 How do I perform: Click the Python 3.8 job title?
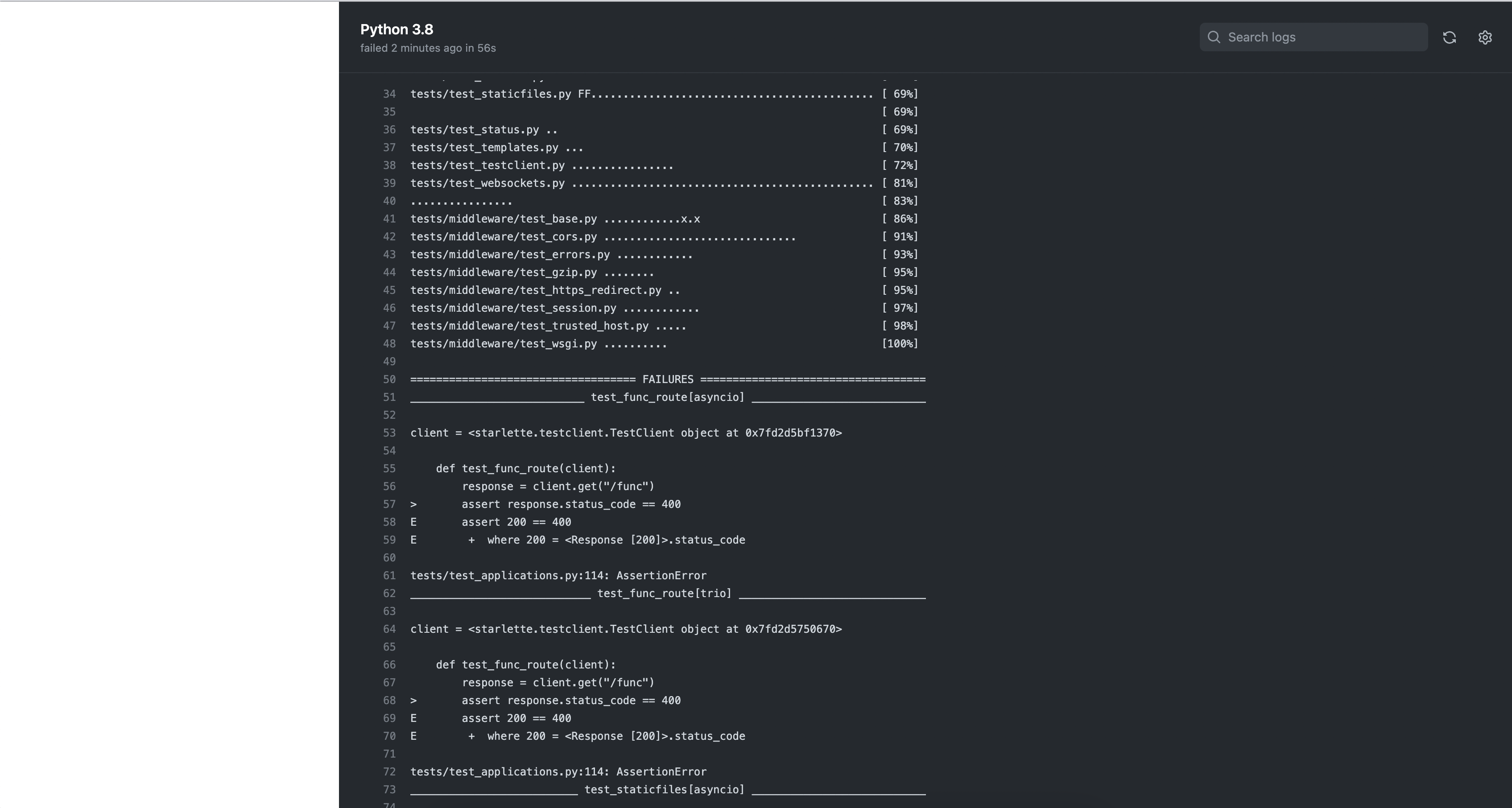coord(396,29)
